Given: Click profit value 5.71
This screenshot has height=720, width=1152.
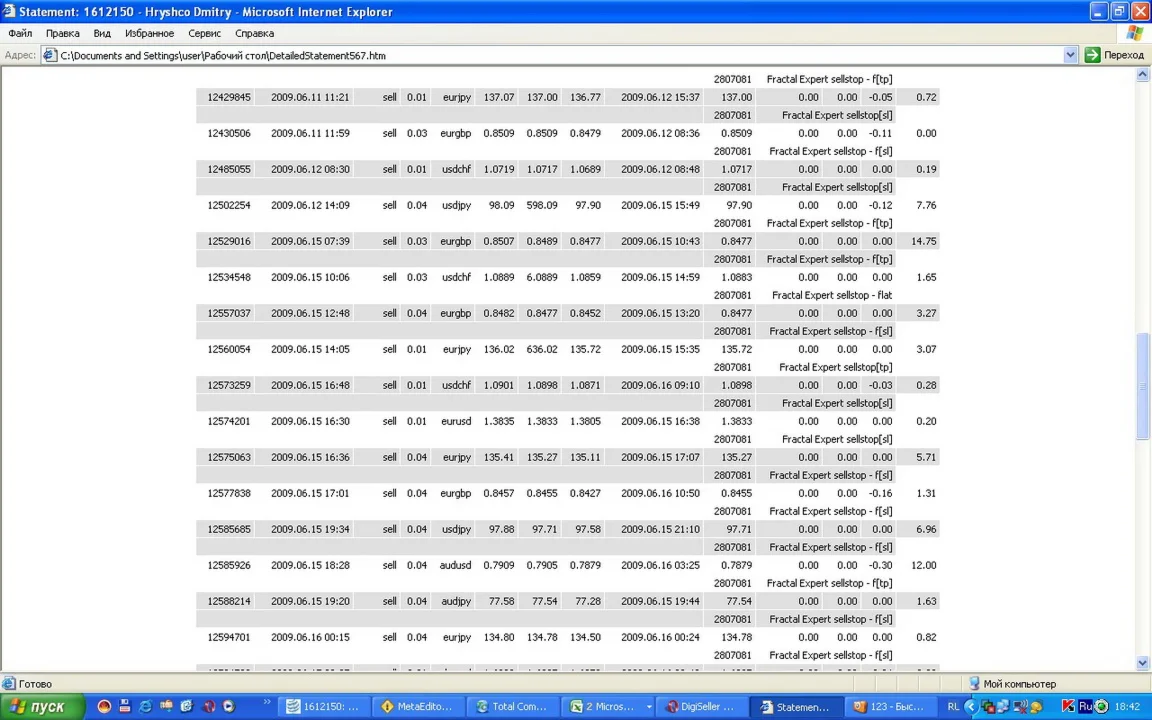Looking at the screenshot, I should click(x=926, y=457).
